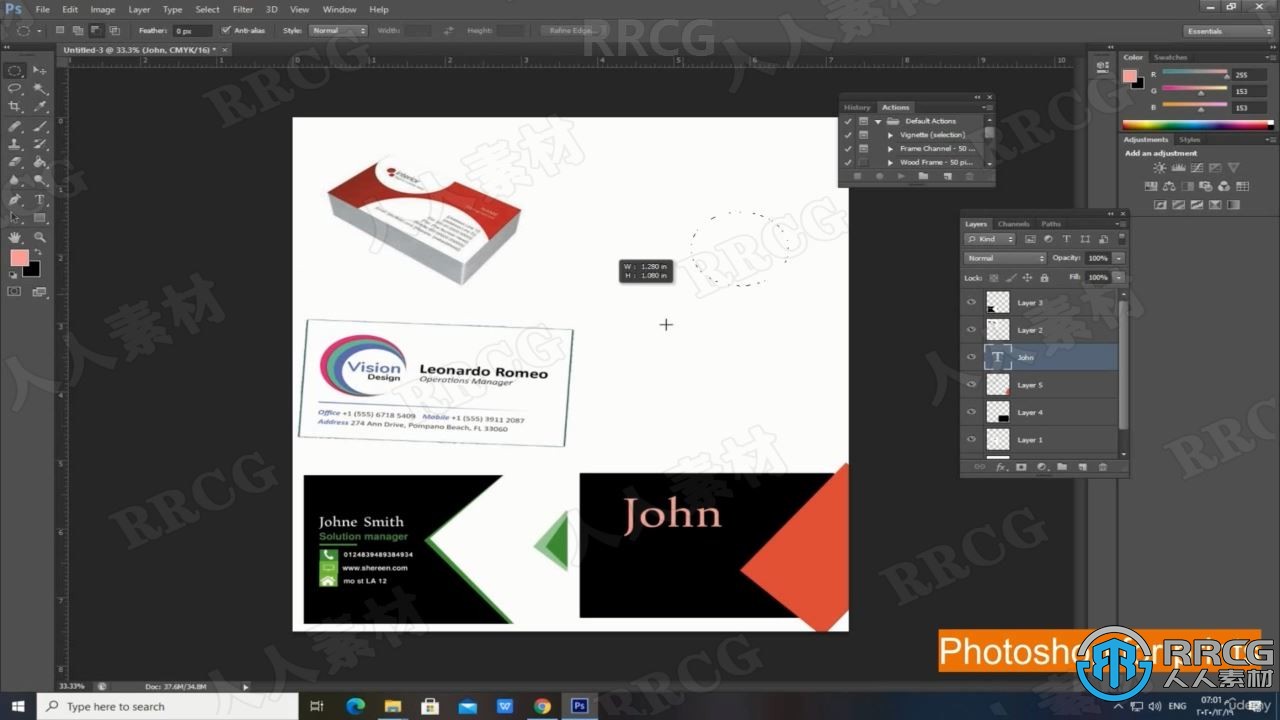Image resolution: width=1280 pixels, height=720 pixels.
Task: Open the Style dropdown in options bar
Action: click(x=338, y=31)
